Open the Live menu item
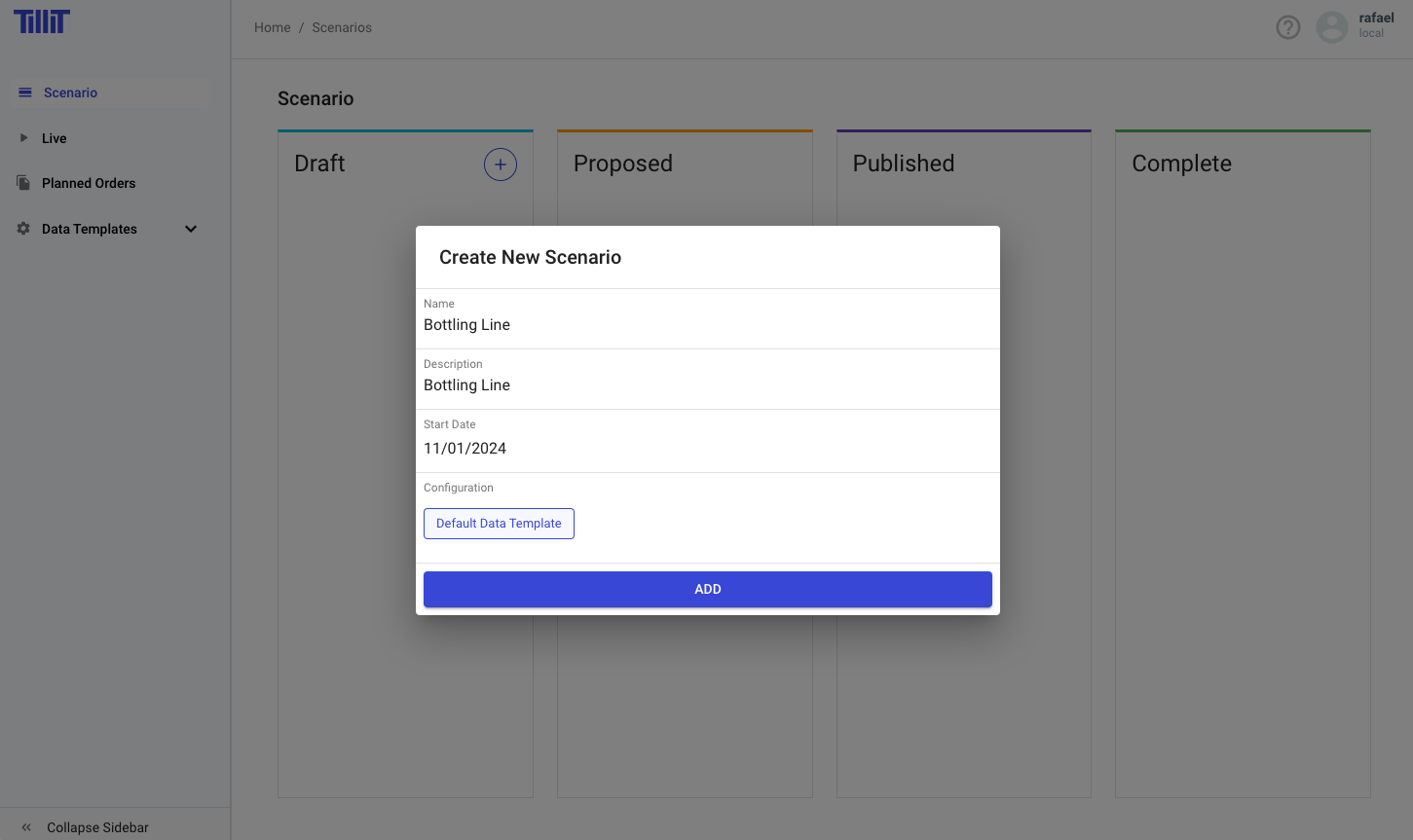Image resolution: width=1413 pixels, height=840 pixels. pyautogui.click(x=55, y=138)
